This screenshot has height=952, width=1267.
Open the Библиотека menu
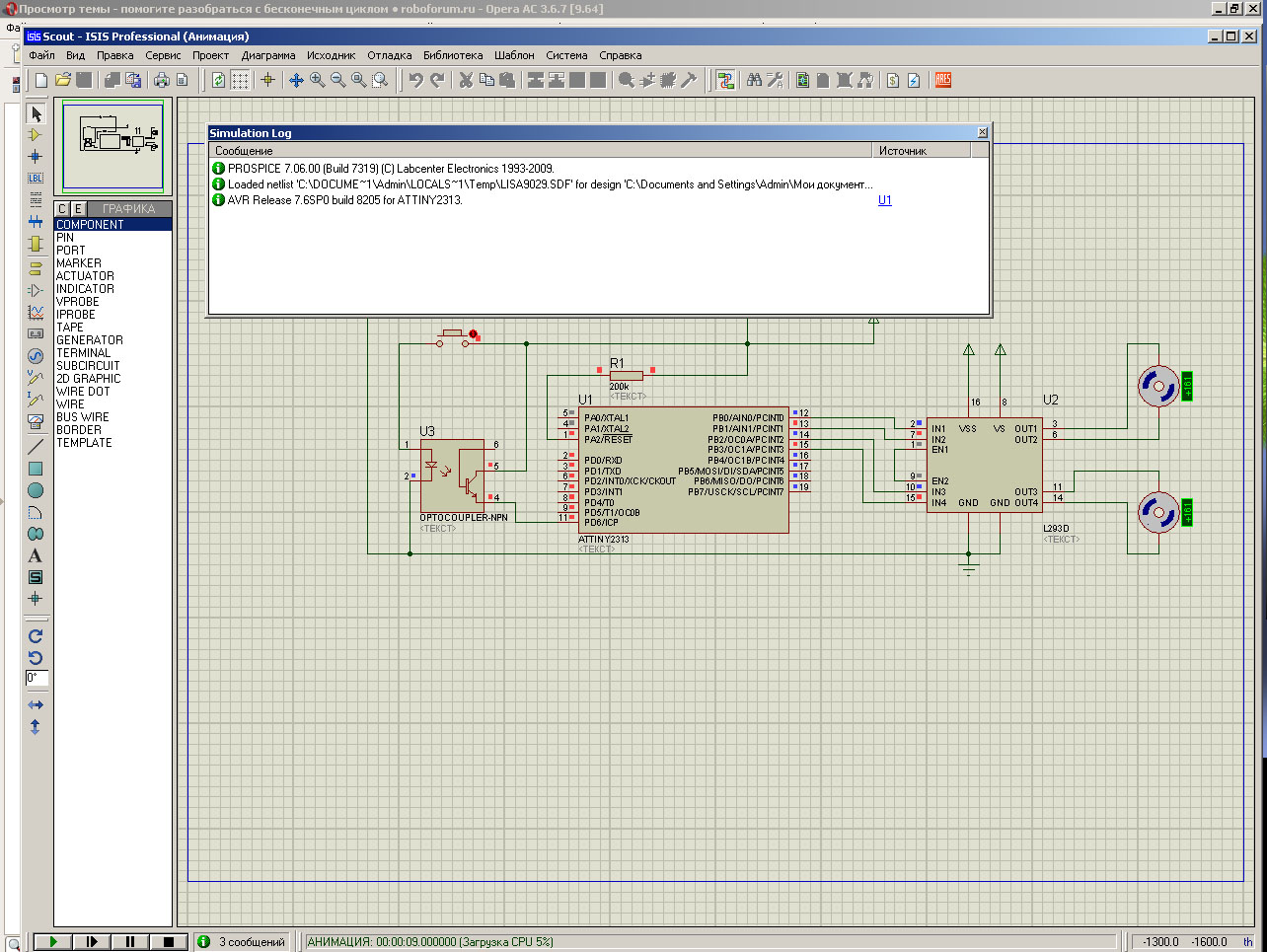tap(453, 55)
